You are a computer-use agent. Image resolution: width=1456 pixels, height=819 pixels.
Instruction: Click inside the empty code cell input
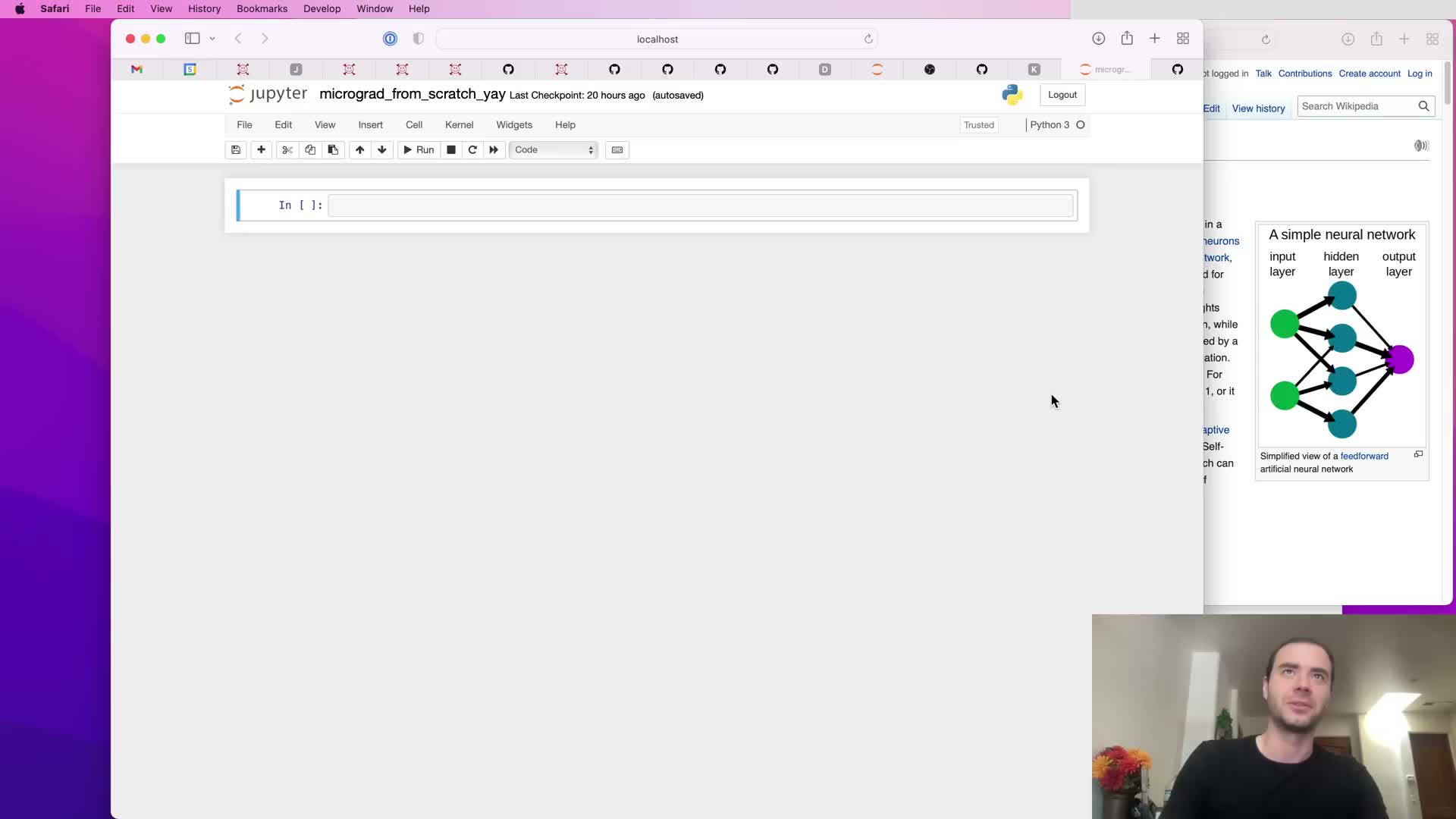point(700,206)
